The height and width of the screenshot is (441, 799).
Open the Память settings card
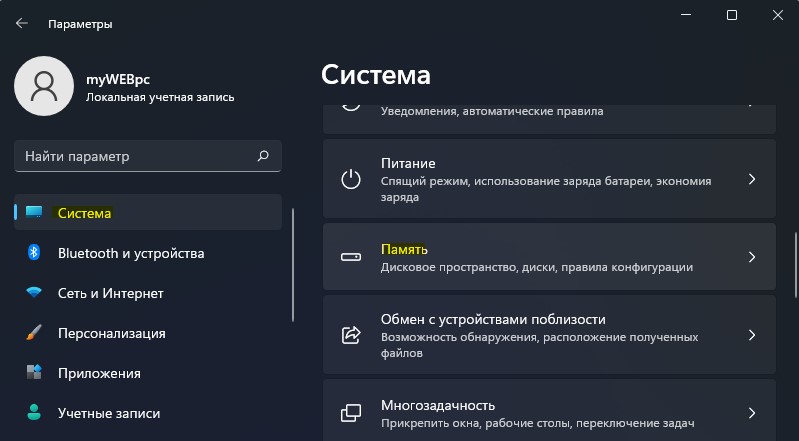point(549,256)
